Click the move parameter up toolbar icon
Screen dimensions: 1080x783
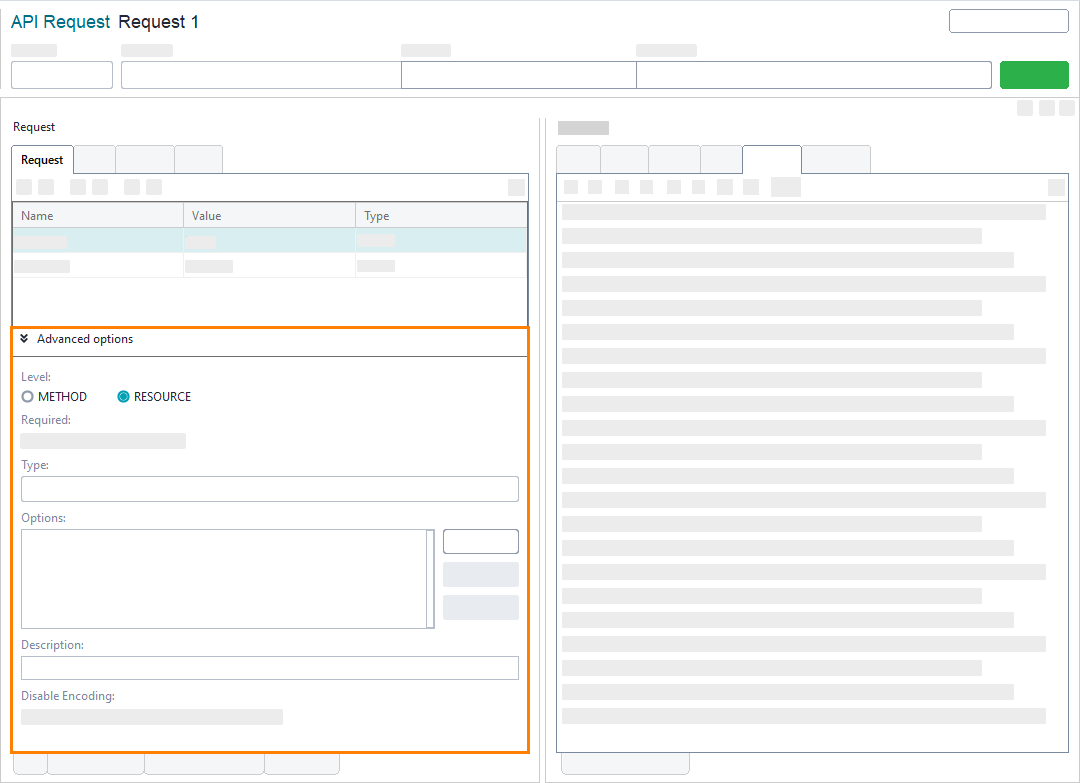click(x=77, y=186)
